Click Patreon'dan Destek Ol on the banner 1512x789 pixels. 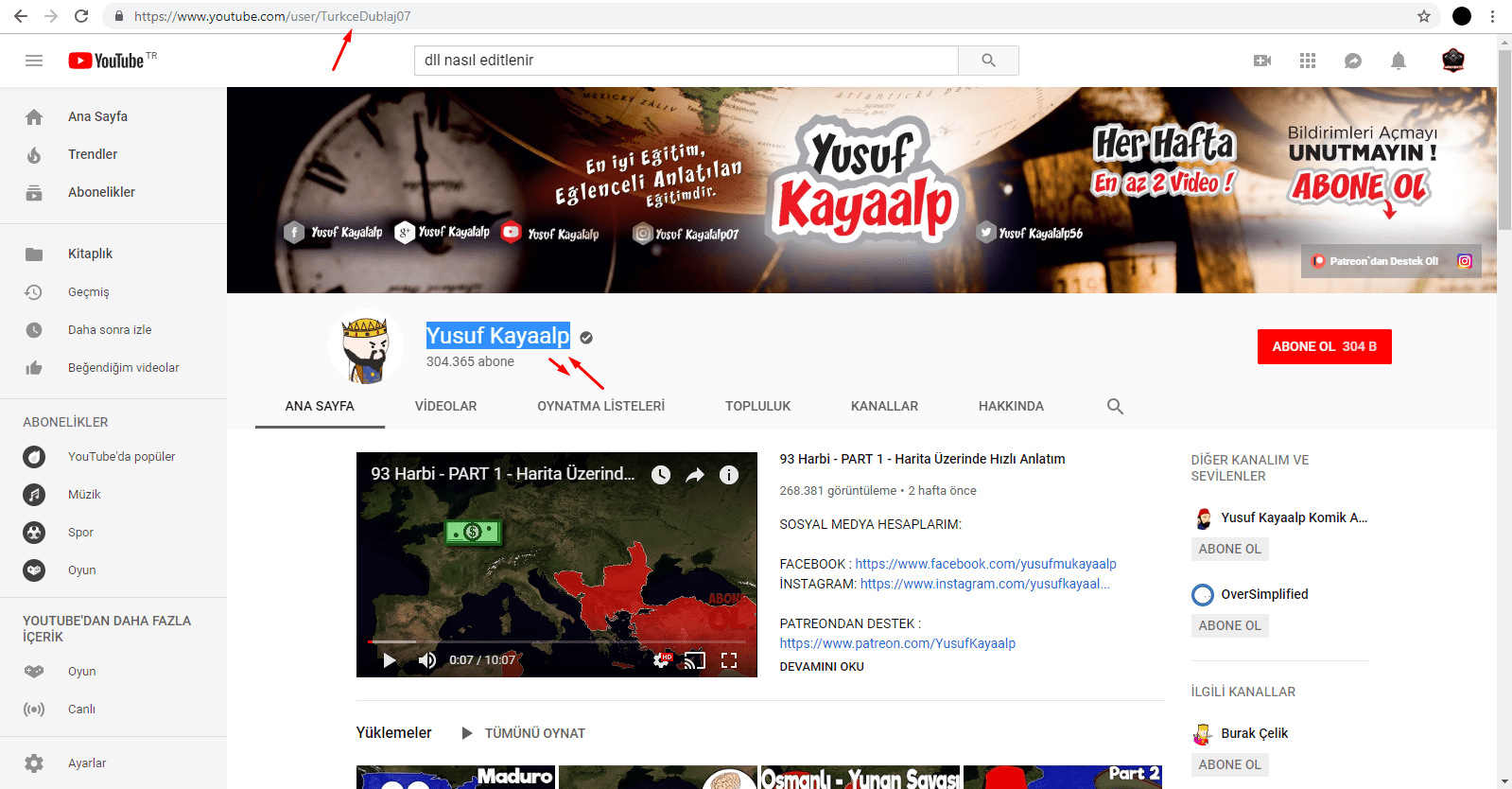(x=1375, y=261)
